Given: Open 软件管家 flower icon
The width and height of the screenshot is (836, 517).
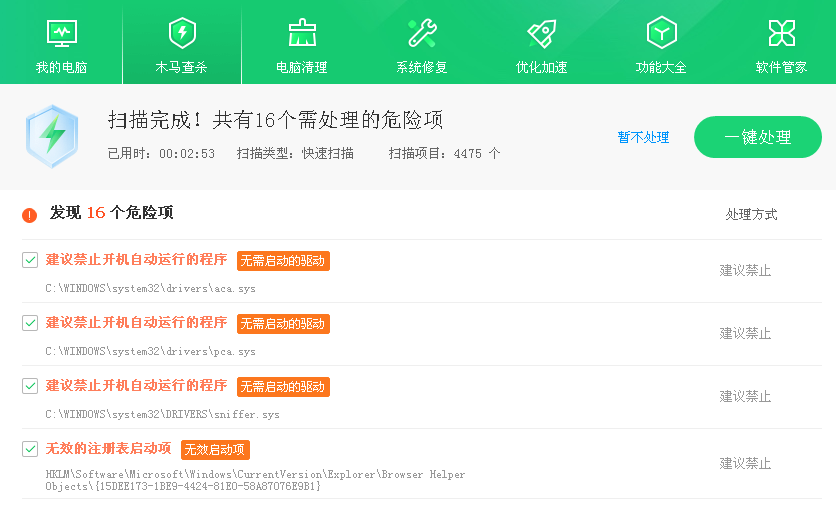Looking at the screenshot, I should [781, 33].
